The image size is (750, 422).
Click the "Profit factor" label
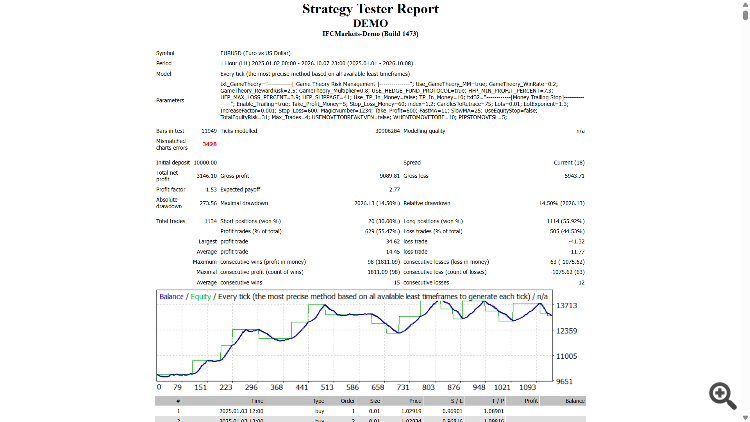click(170, 189)
